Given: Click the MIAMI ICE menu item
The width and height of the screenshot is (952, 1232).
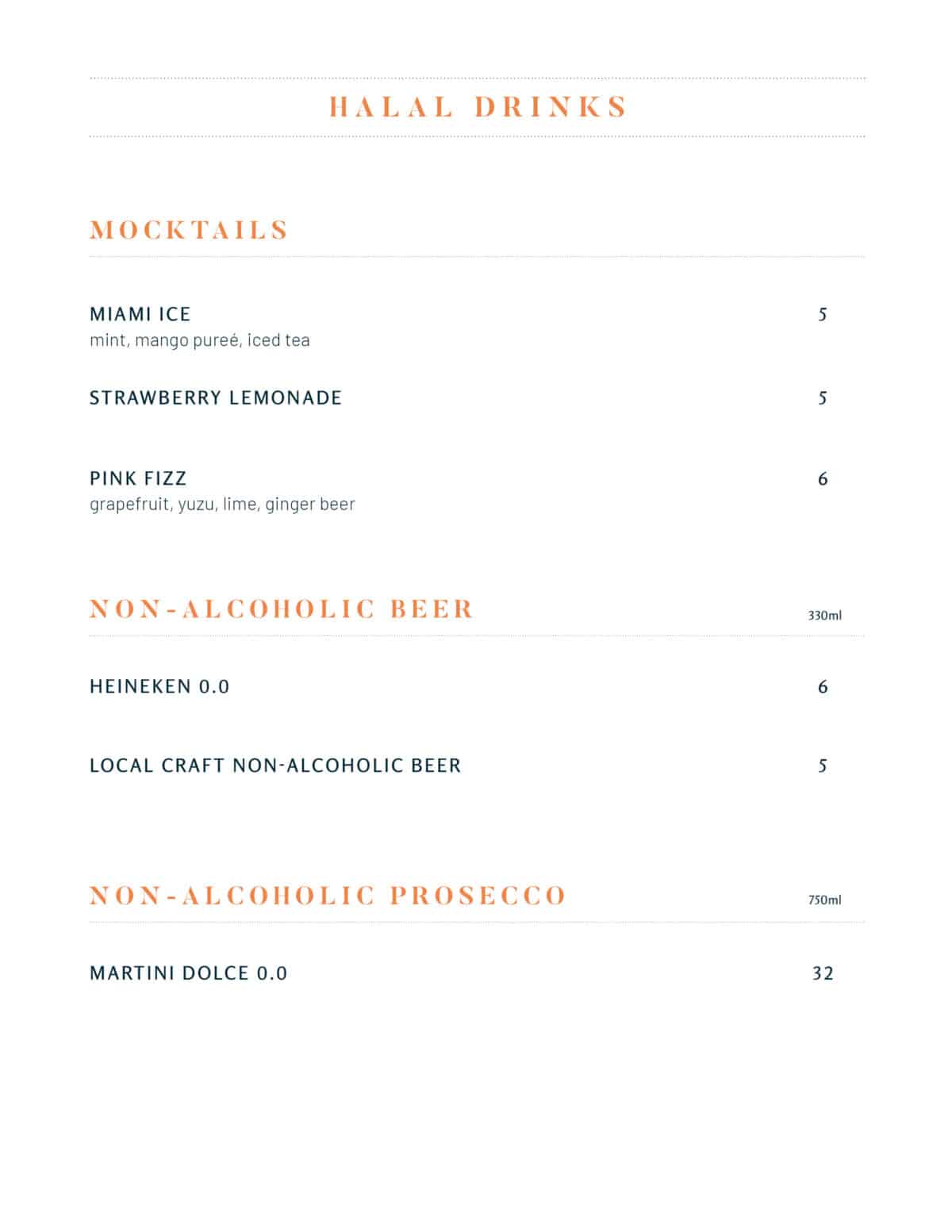Looking at the screenshot, I should [x=140, y=314].
